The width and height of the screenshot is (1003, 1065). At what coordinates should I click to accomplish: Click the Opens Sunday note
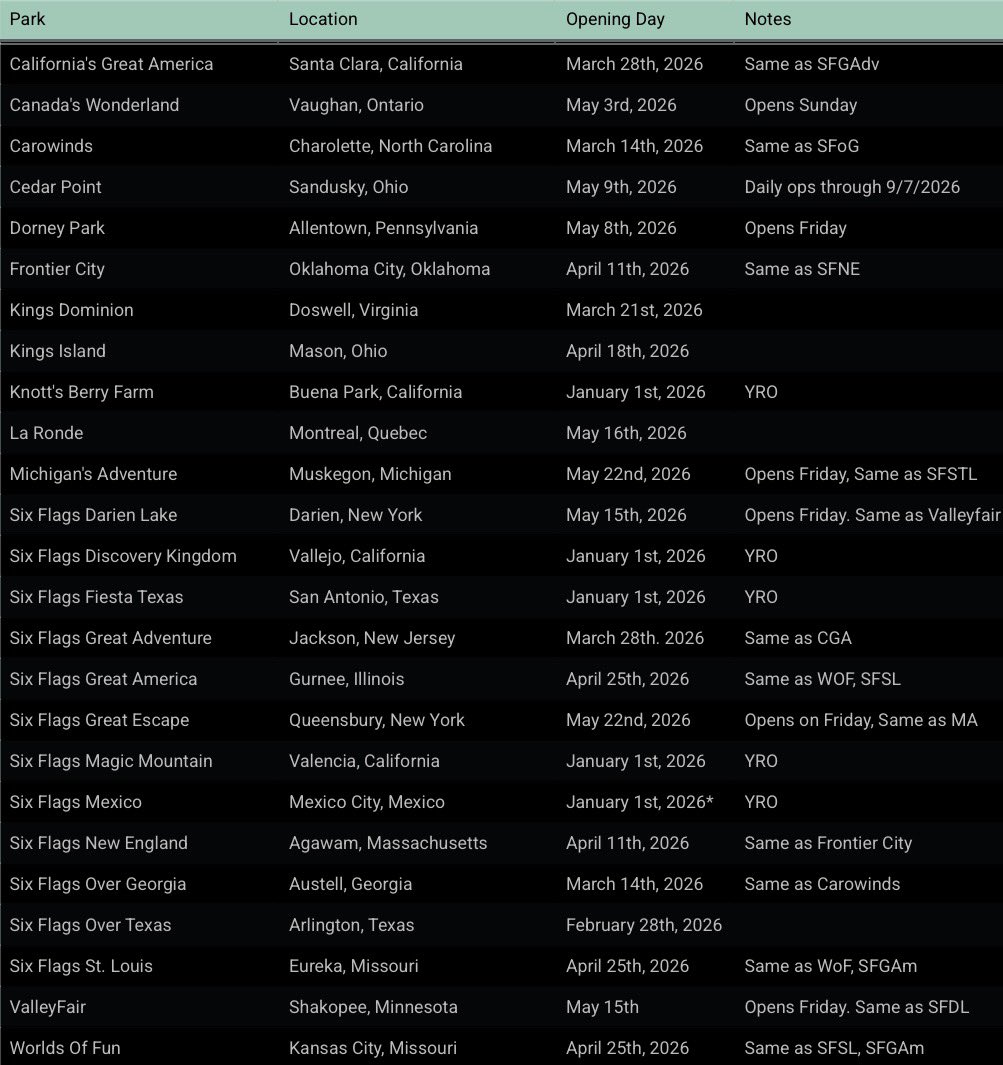[x=801, y=105]
